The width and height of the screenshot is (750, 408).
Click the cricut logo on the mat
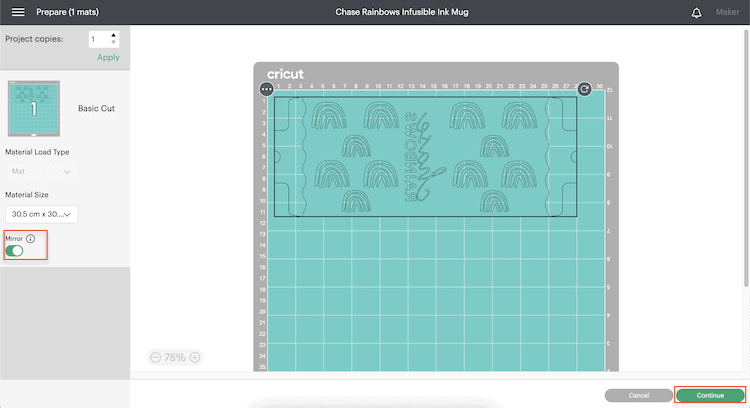pos(285,74)
